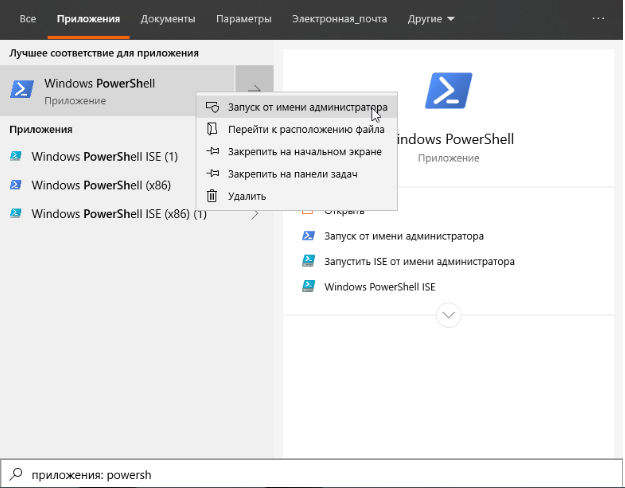This screenshot has width=625, height=488.
Task: Click the search box with приложения: powersh
Action: (312, 474)
